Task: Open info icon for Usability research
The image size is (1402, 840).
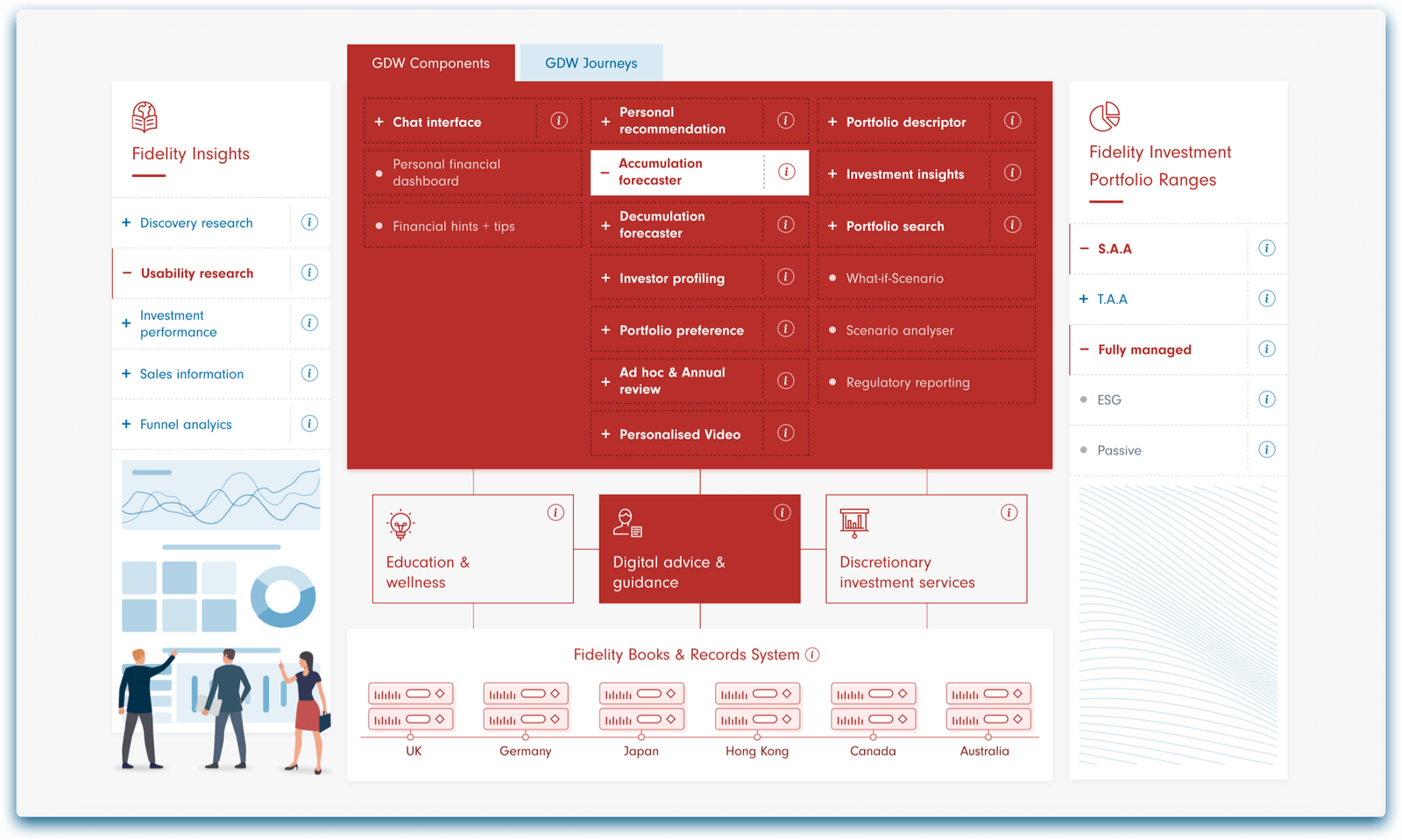Action: (309, 272)
